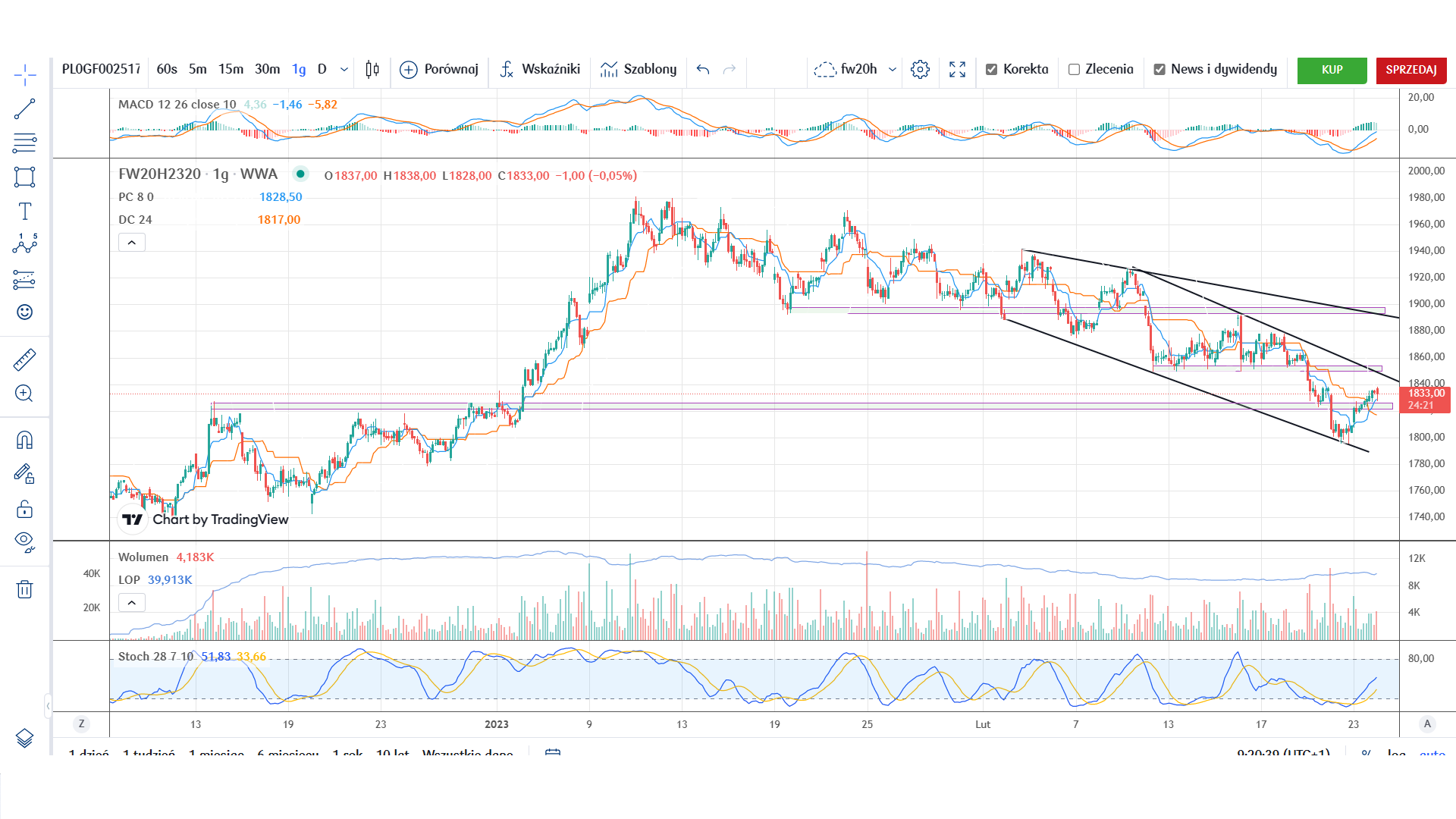Open the Fibonacci lines tool
The image size is (1456, 819).
[24, 143]
